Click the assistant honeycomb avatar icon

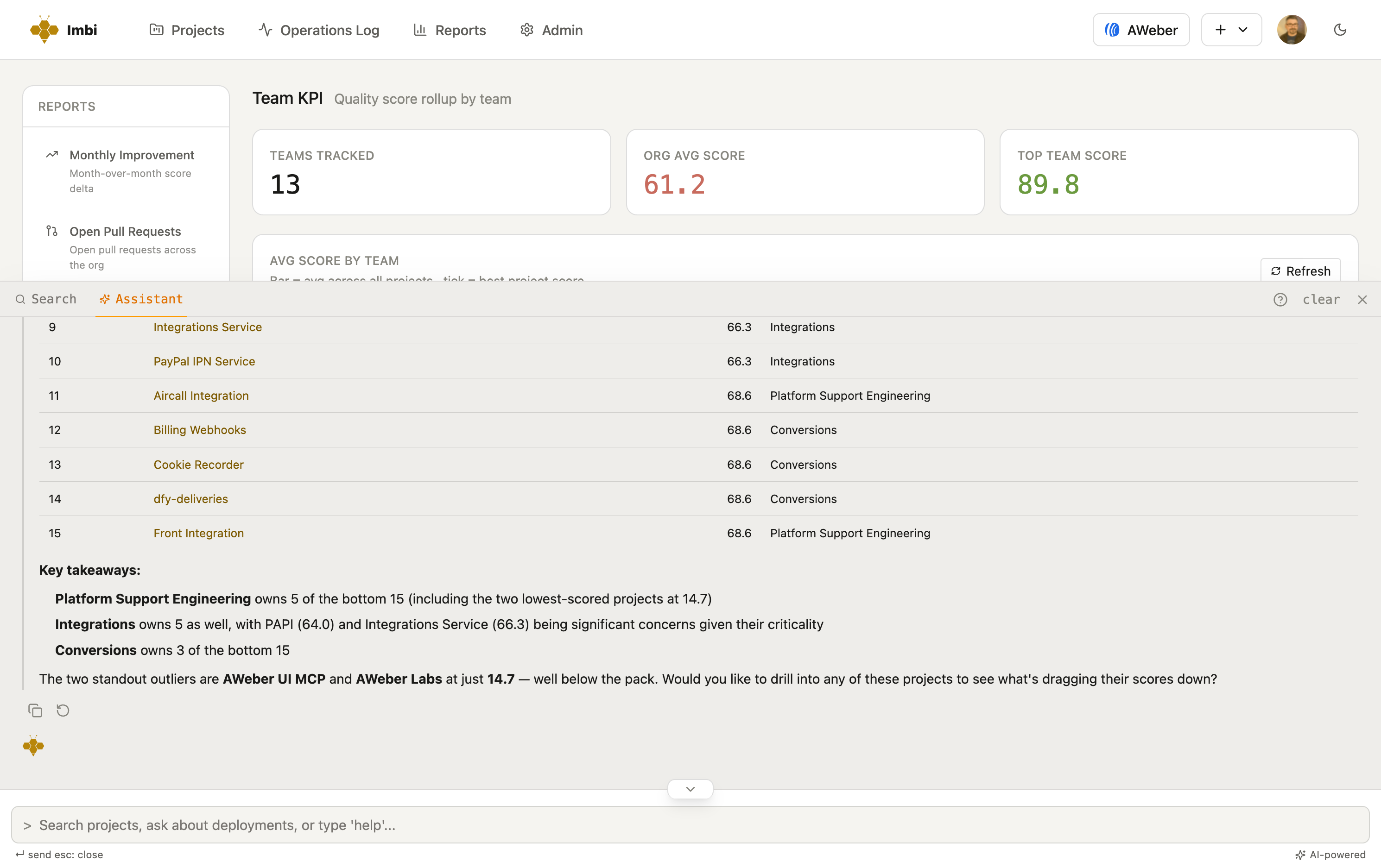point(33,746)
